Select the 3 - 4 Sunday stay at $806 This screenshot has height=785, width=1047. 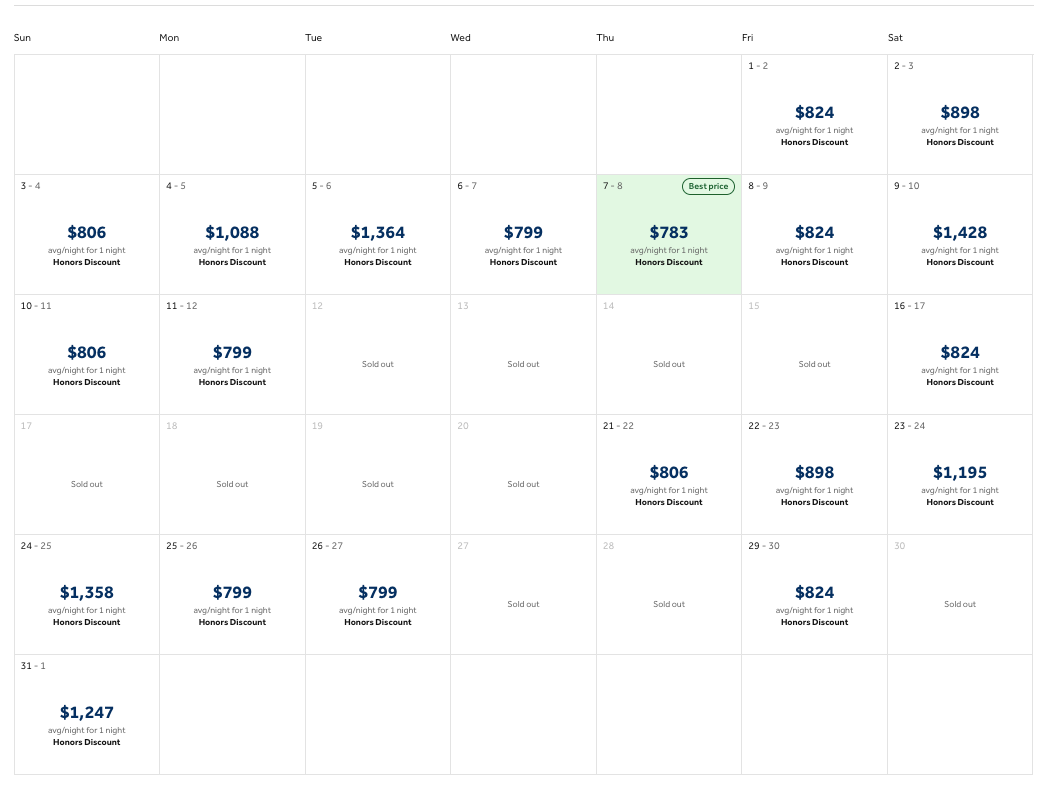click(87, 234)
